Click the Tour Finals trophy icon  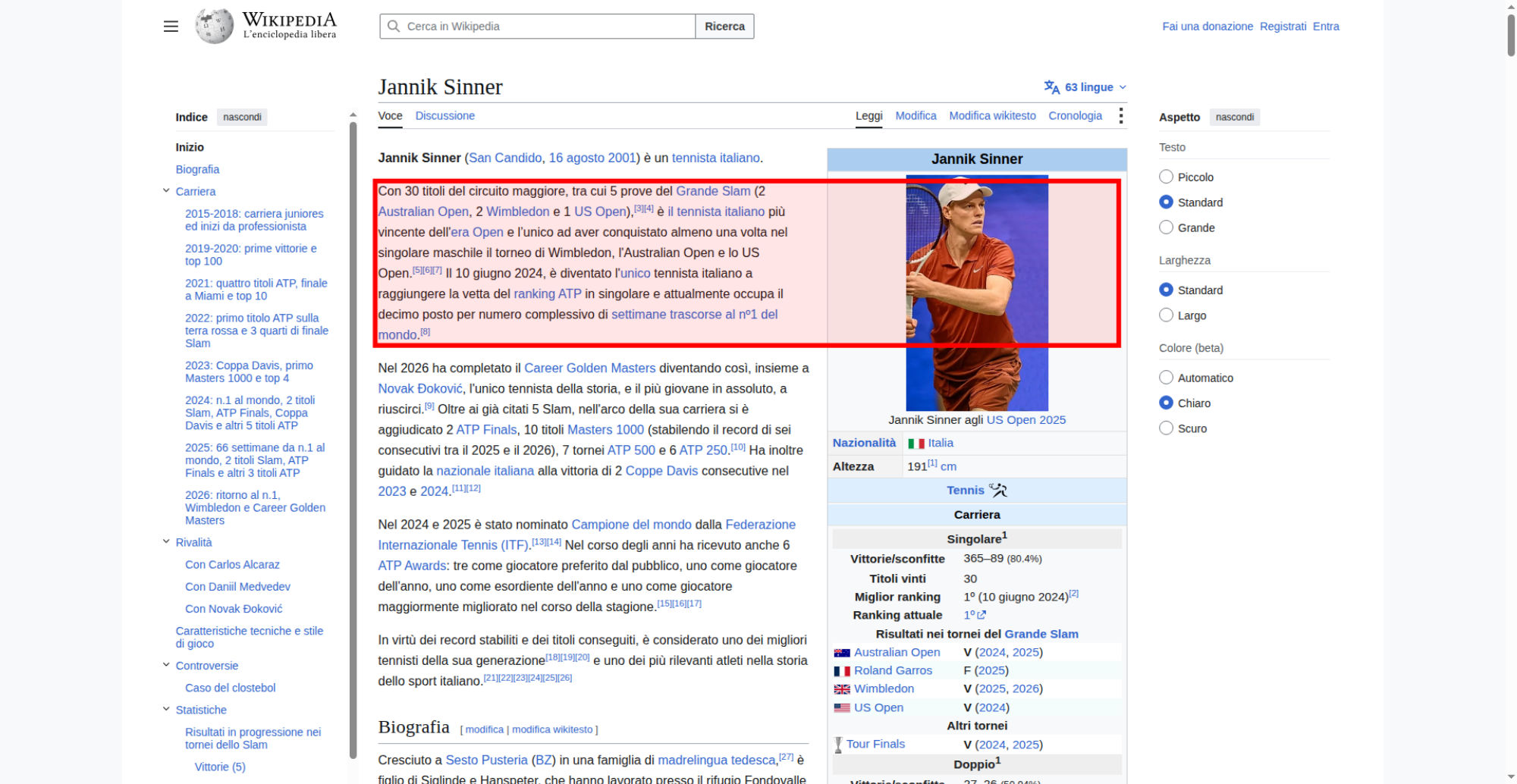[838, 745]
